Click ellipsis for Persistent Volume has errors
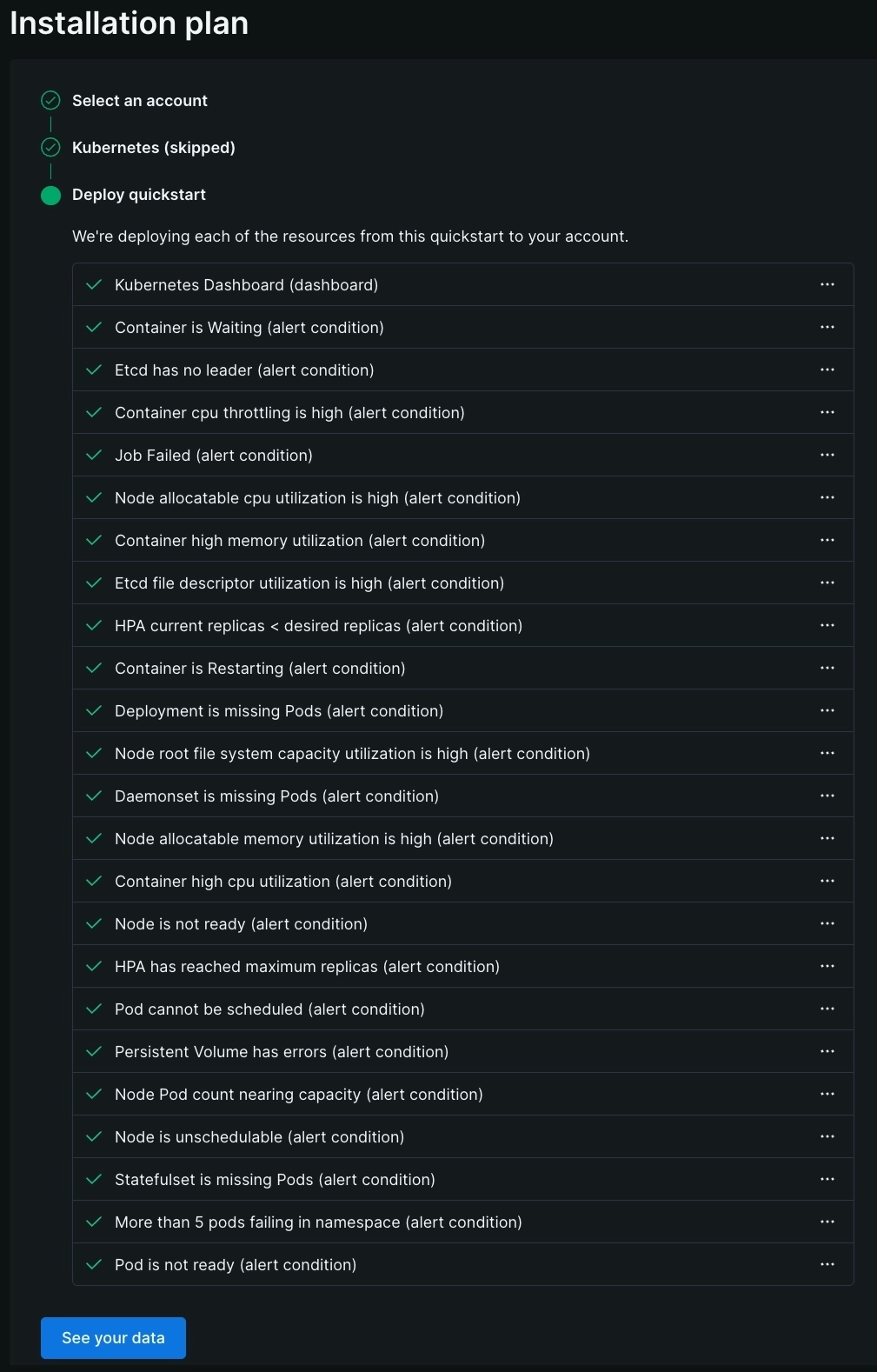Screen dimensions: 877x1372 [x=827, y=1051]
